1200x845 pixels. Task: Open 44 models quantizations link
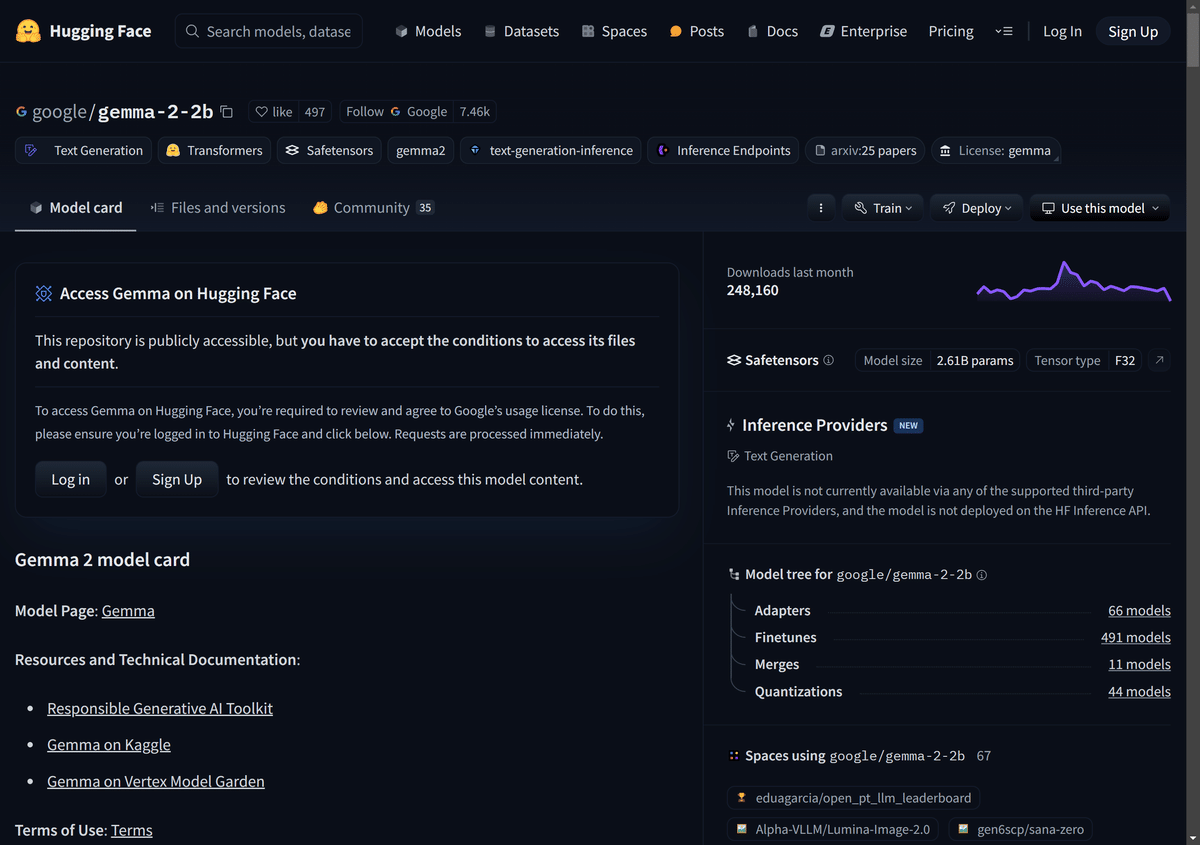1139,691
